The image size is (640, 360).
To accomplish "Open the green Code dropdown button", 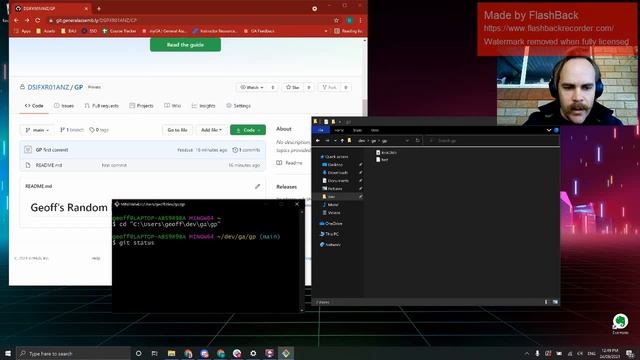I will pos(248,130).
